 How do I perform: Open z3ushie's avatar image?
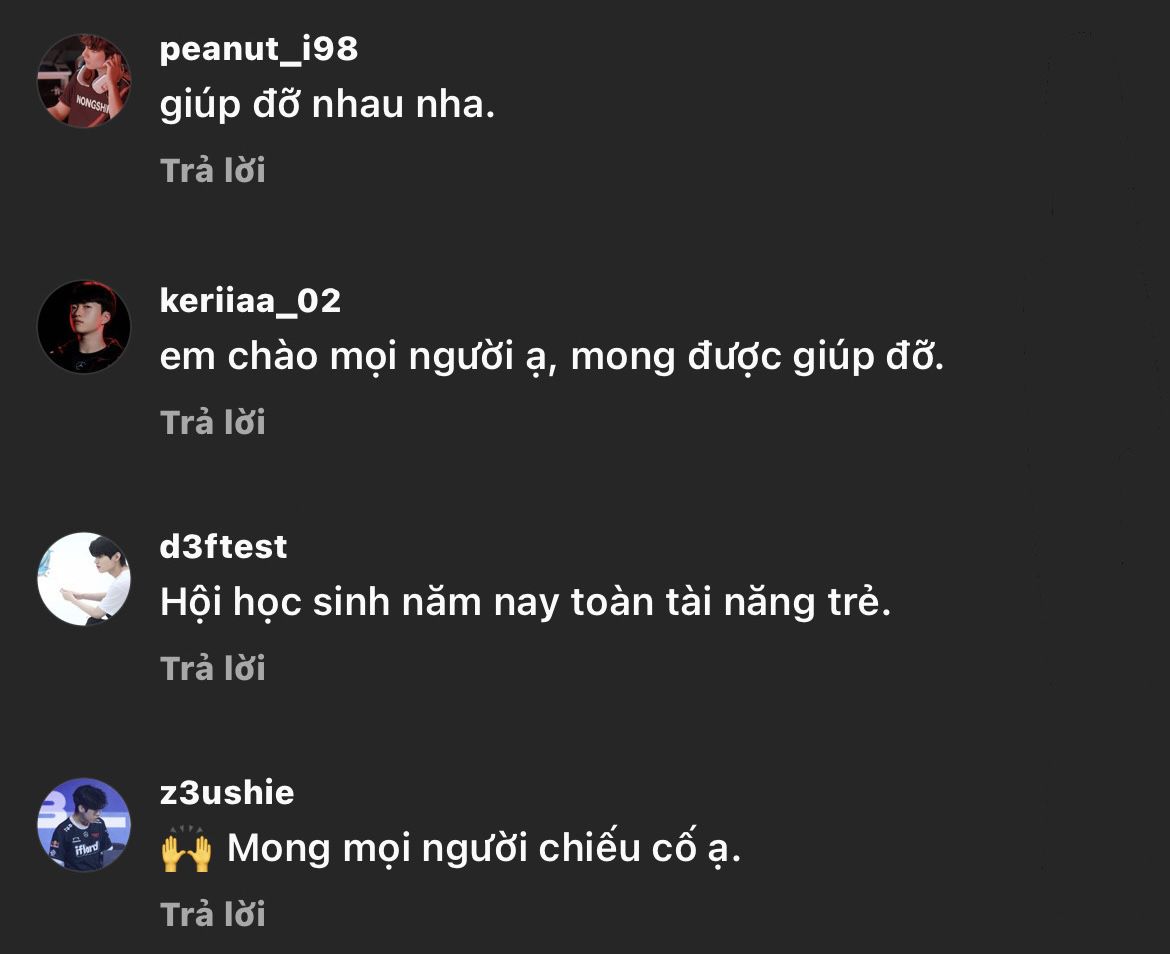pos(84,824)
